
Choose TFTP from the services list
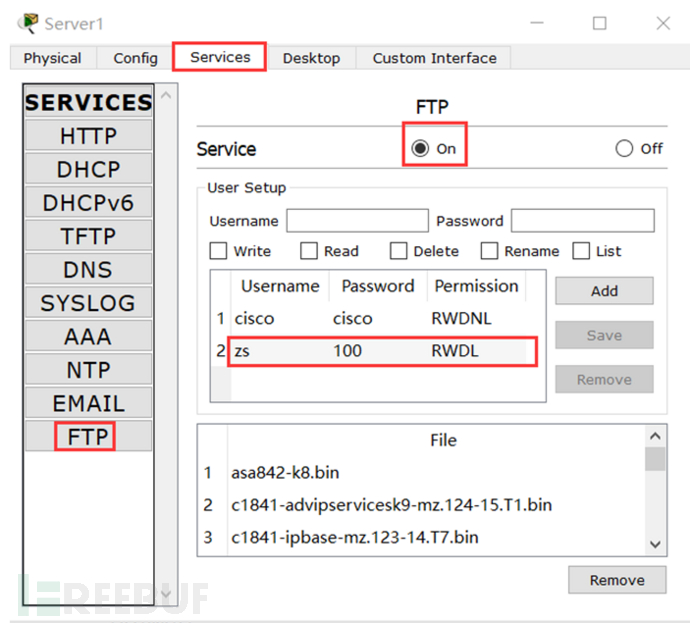coord(88,236)
